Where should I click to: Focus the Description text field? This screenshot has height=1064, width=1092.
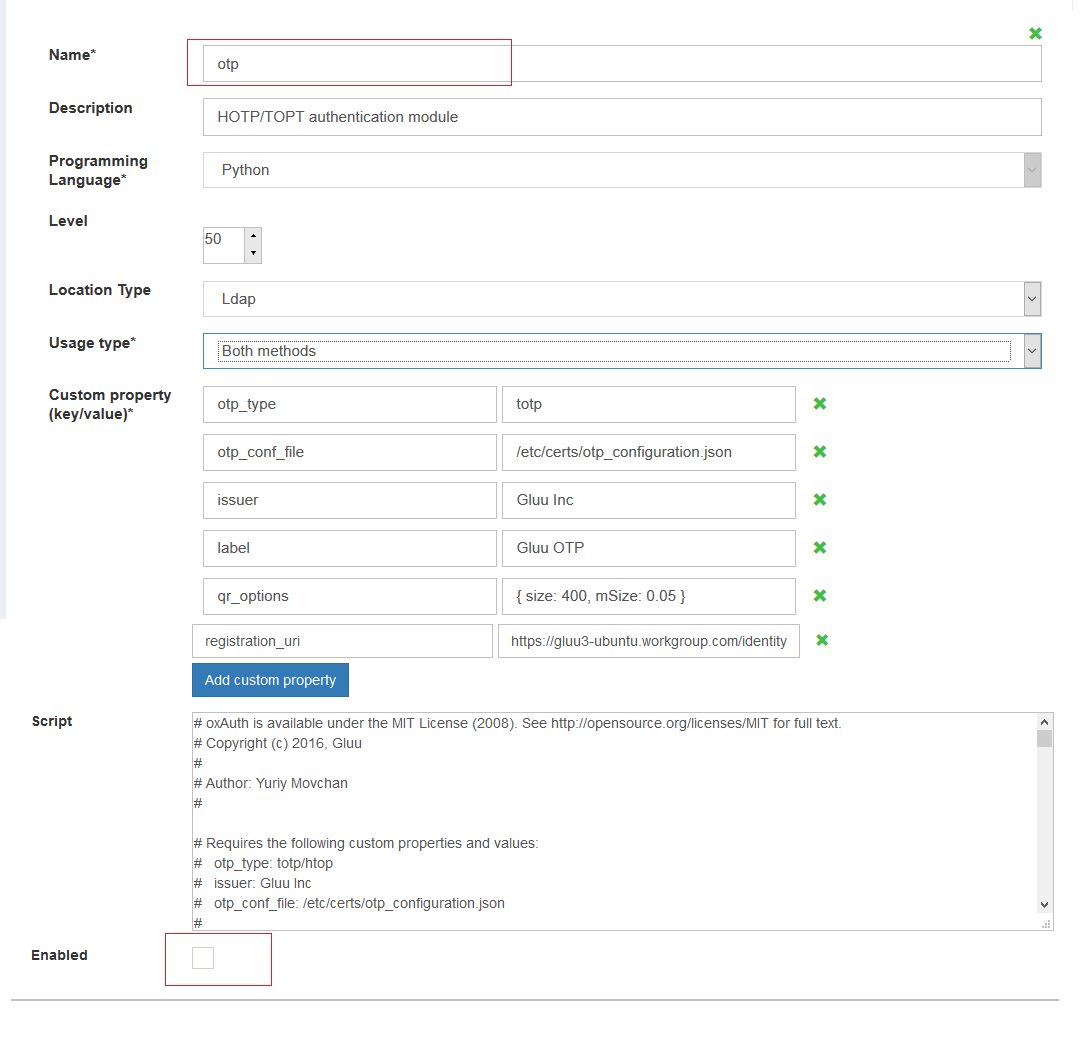tap(621, 117)
